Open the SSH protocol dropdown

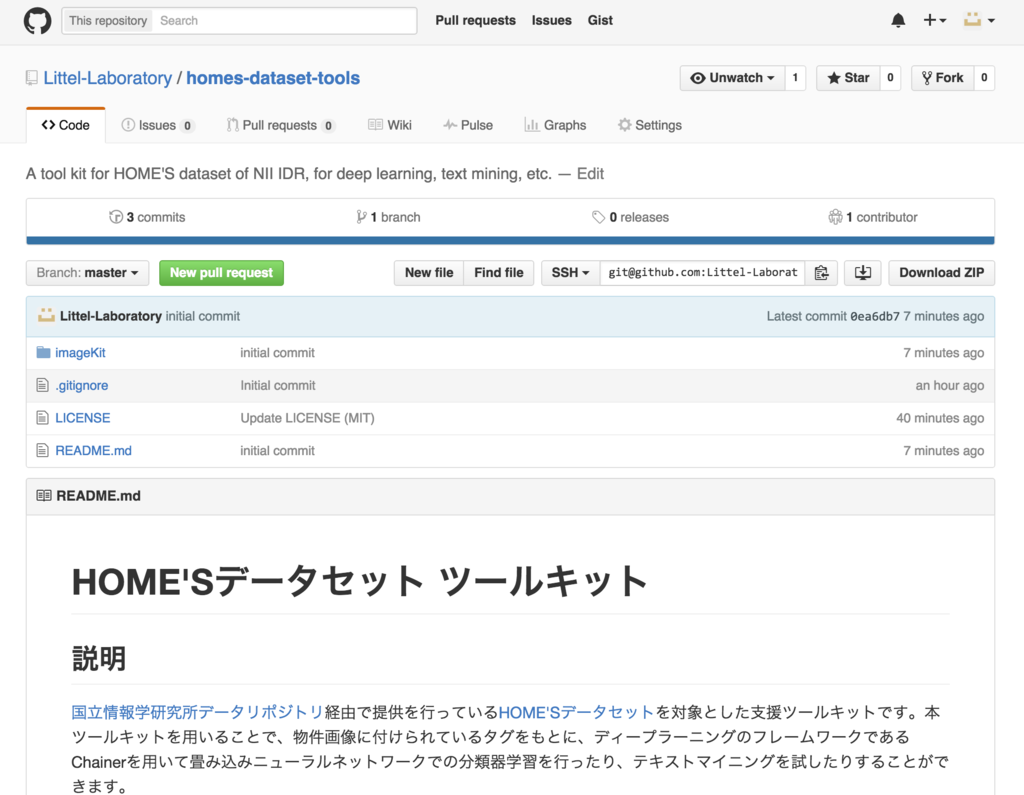point(571,272)
